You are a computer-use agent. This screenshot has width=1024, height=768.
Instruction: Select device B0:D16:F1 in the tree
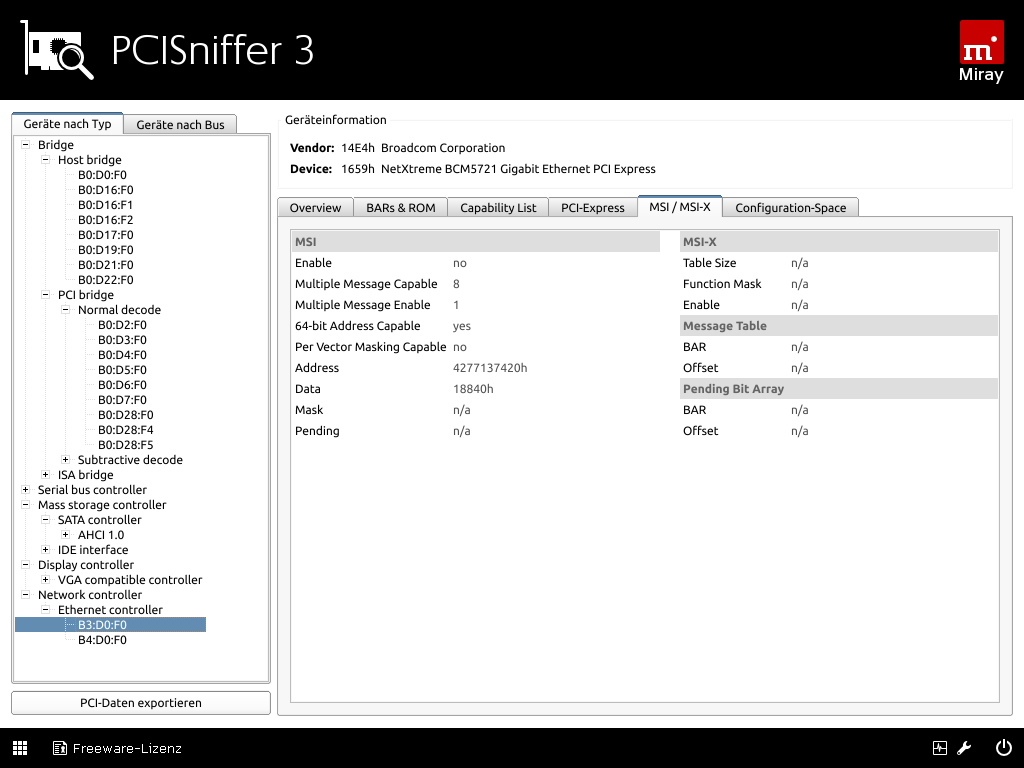[x=106, y=205]
